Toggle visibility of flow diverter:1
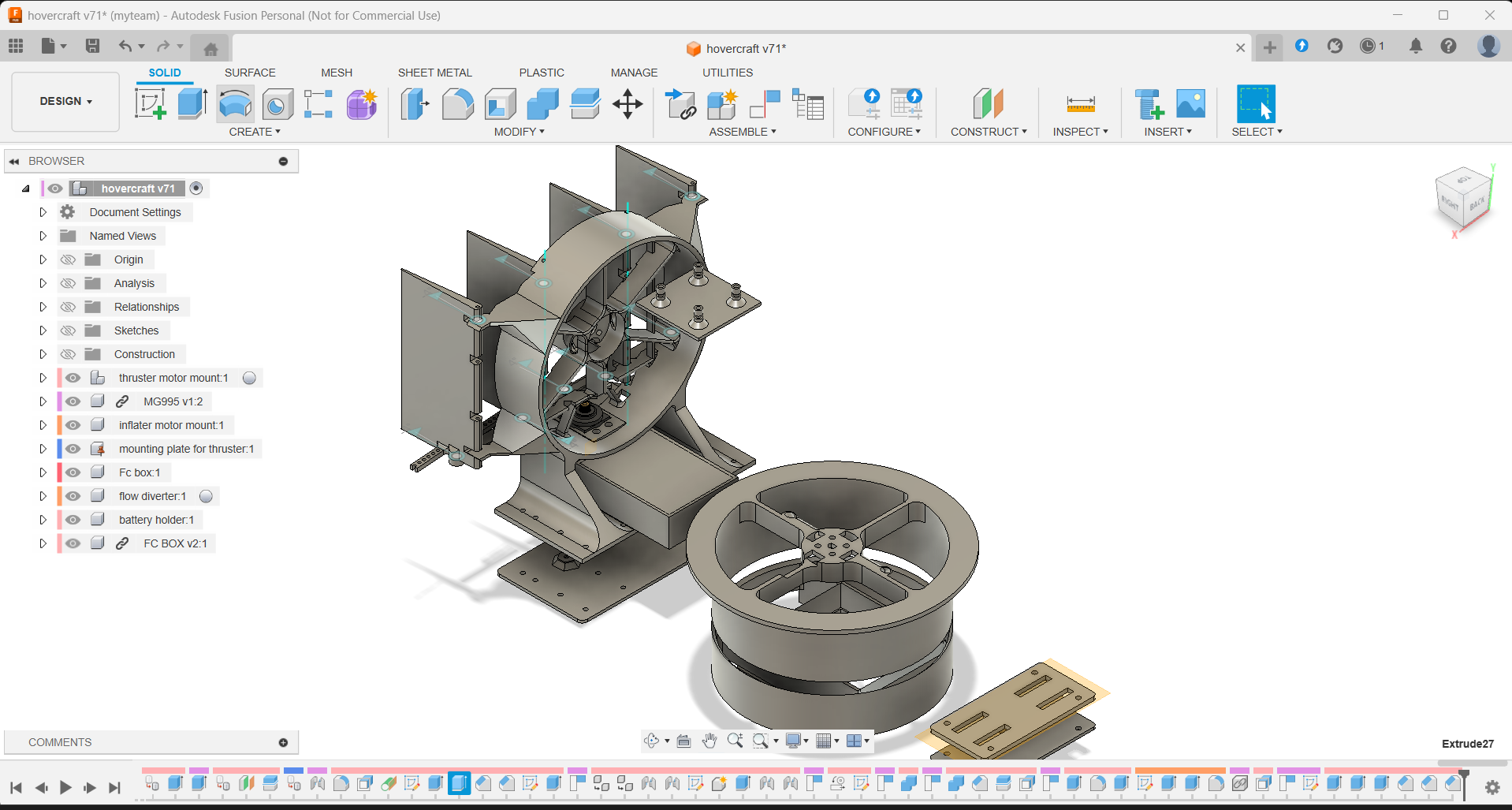1512x810 pixels. [x=73, y=495]
